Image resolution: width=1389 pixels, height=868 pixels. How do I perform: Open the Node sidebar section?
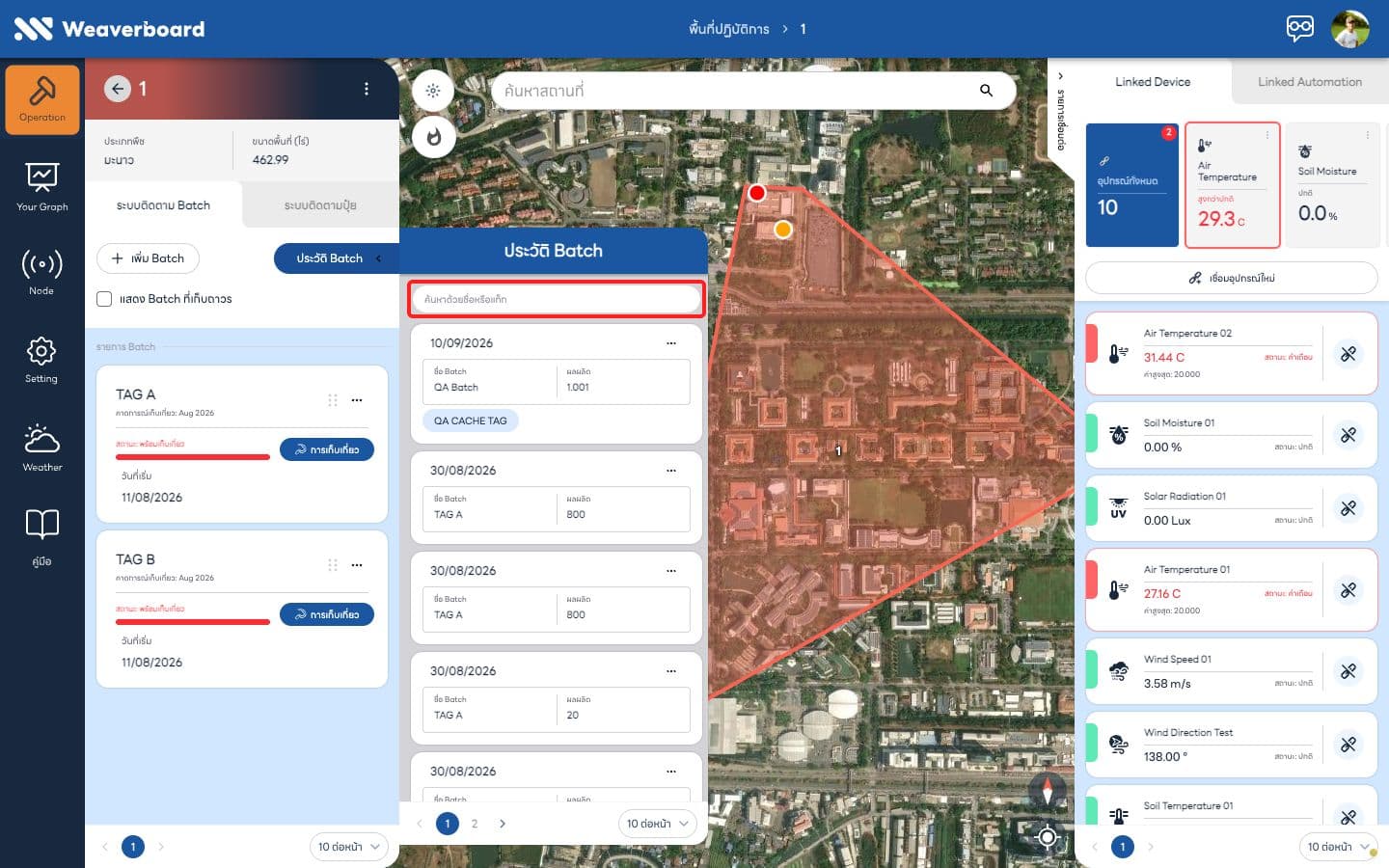click(42, 272)
